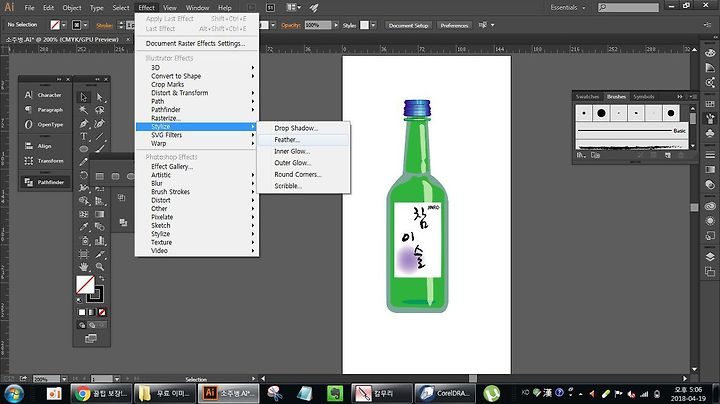Choose Outer Glow effect
Image resolution: width=720 pixels, height=404 pixels.
tap(304, 163)
